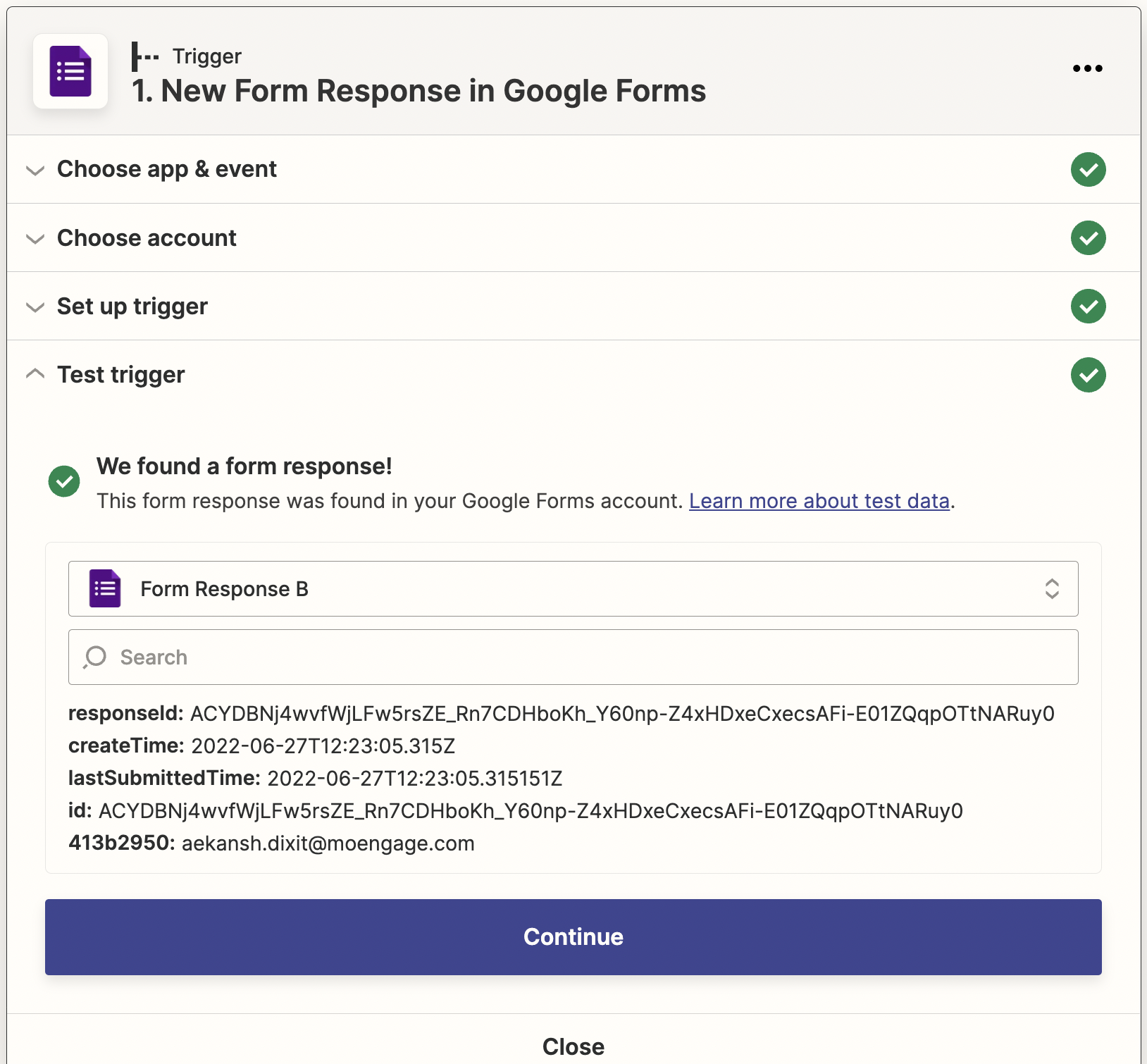The width and height of the screenshot is (1147, 1064).
Task: Click the search magnifier icon
Action: 94,657
